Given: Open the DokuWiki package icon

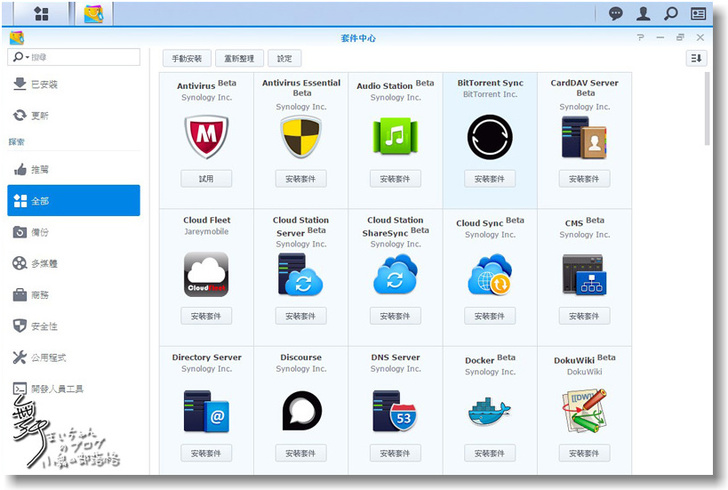Looking at the screenshot, I should tap(584, 410).
